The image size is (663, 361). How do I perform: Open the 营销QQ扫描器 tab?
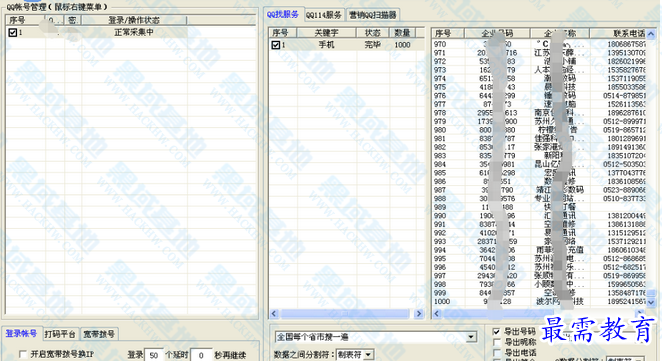(373, 15)
